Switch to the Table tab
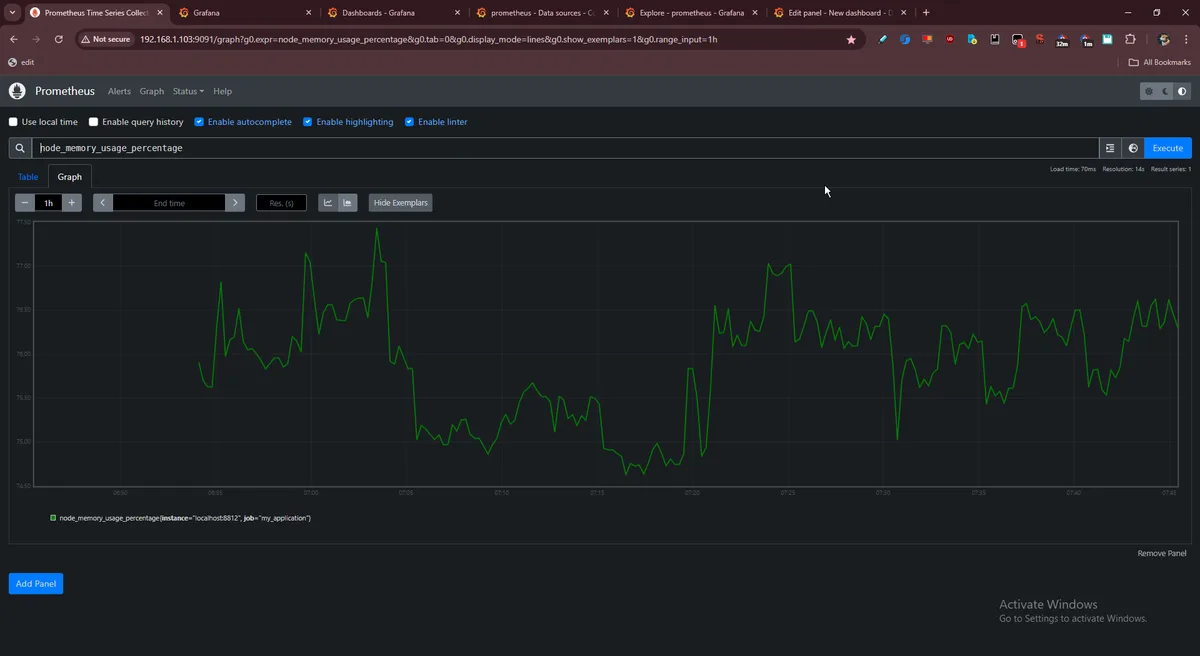This screenshot has height=656, width=1200. (28, 177)
